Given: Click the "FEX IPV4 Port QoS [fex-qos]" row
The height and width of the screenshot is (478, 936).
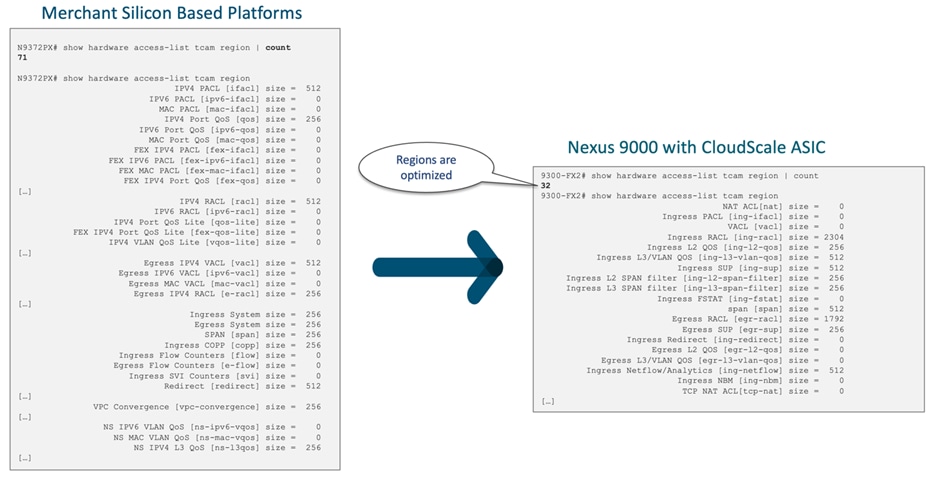Looking at the screenshot, I should click(223, 181).
